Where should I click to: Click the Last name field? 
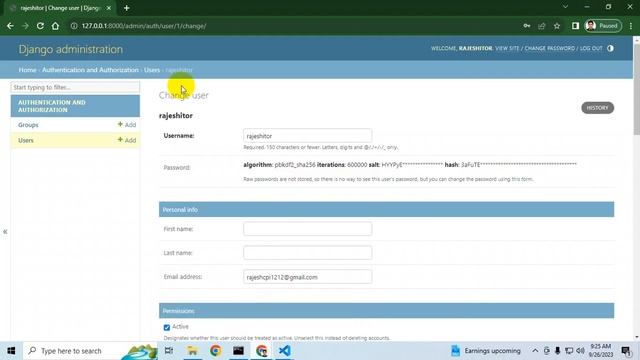click(307, 253)
